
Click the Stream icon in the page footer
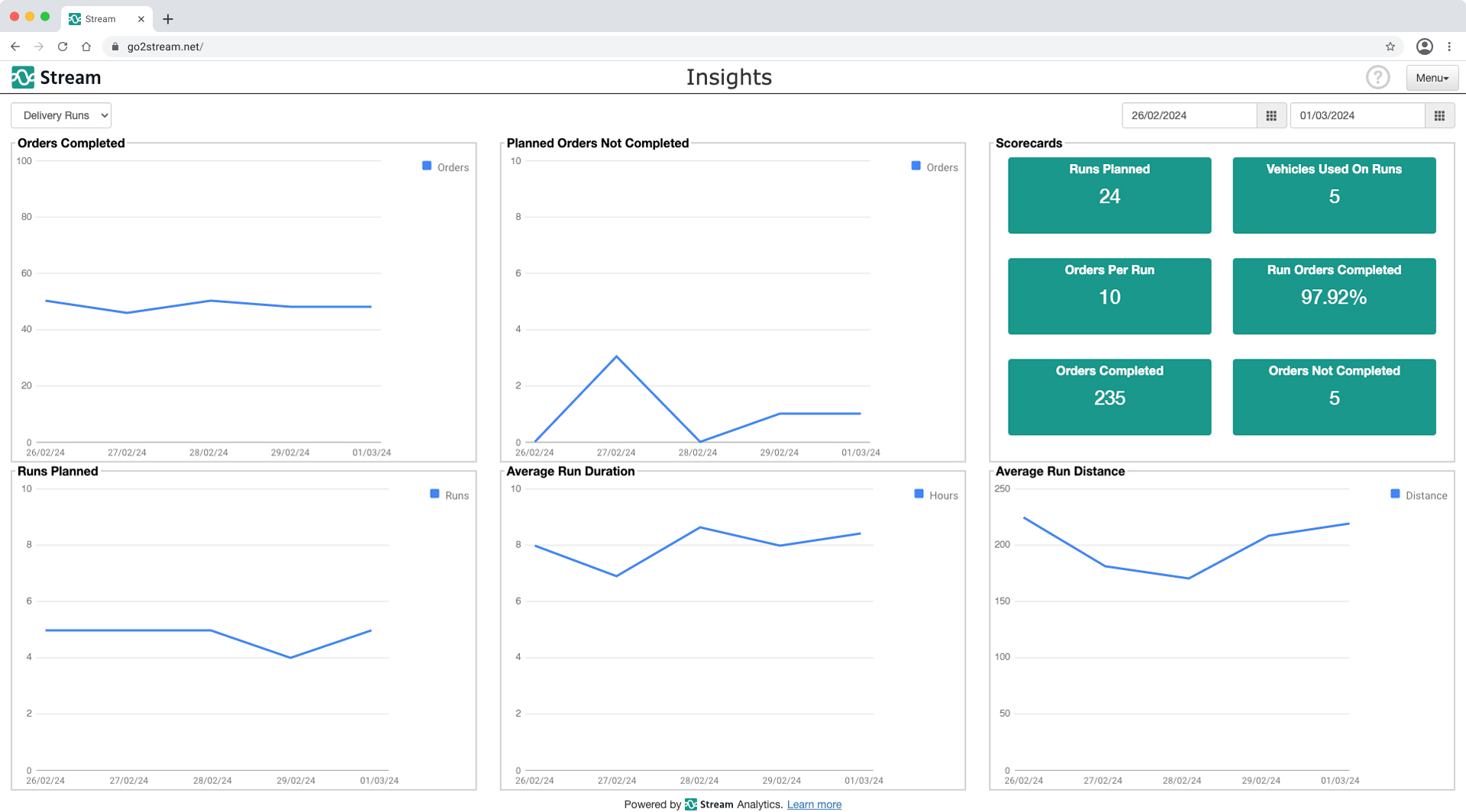click(x=689, y=804)
